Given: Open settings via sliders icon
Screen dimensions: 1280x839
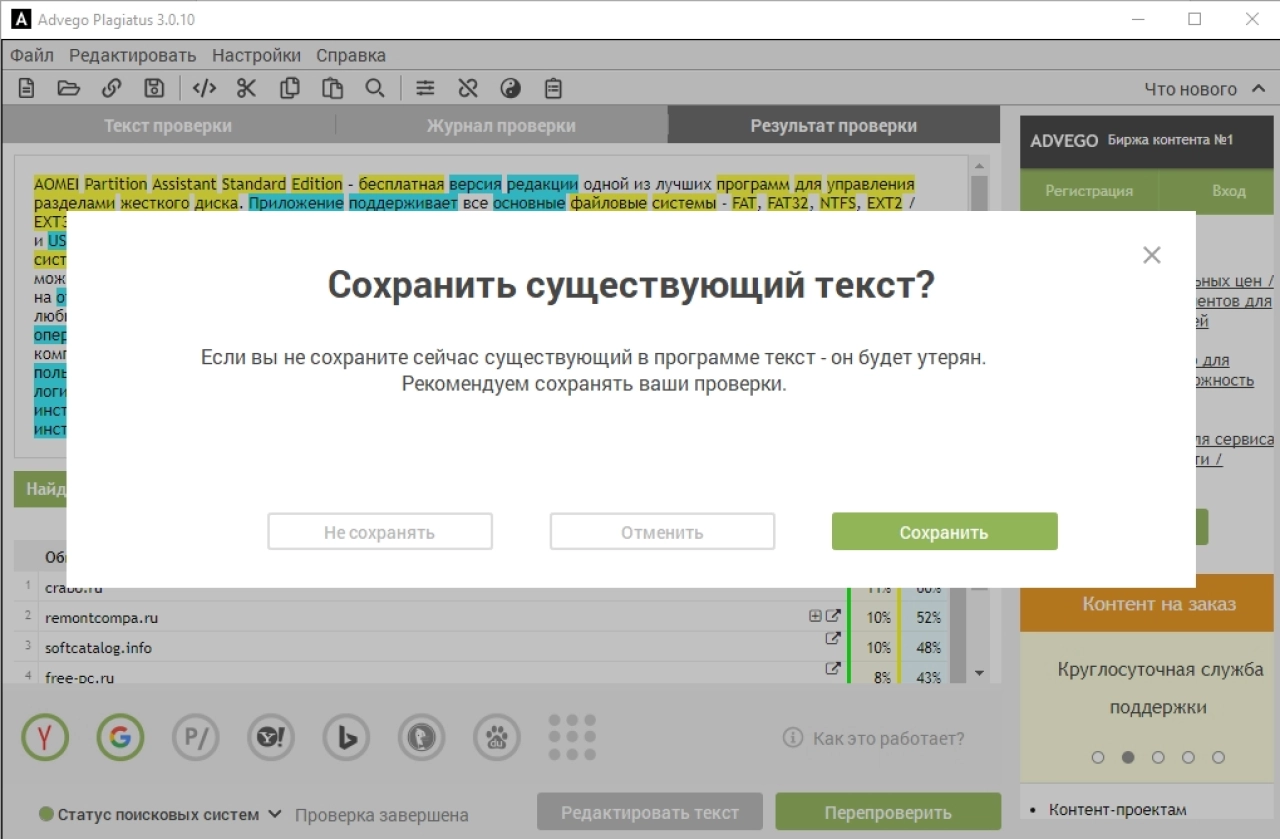Looking at the screenshot, I should tap(426, 88).
